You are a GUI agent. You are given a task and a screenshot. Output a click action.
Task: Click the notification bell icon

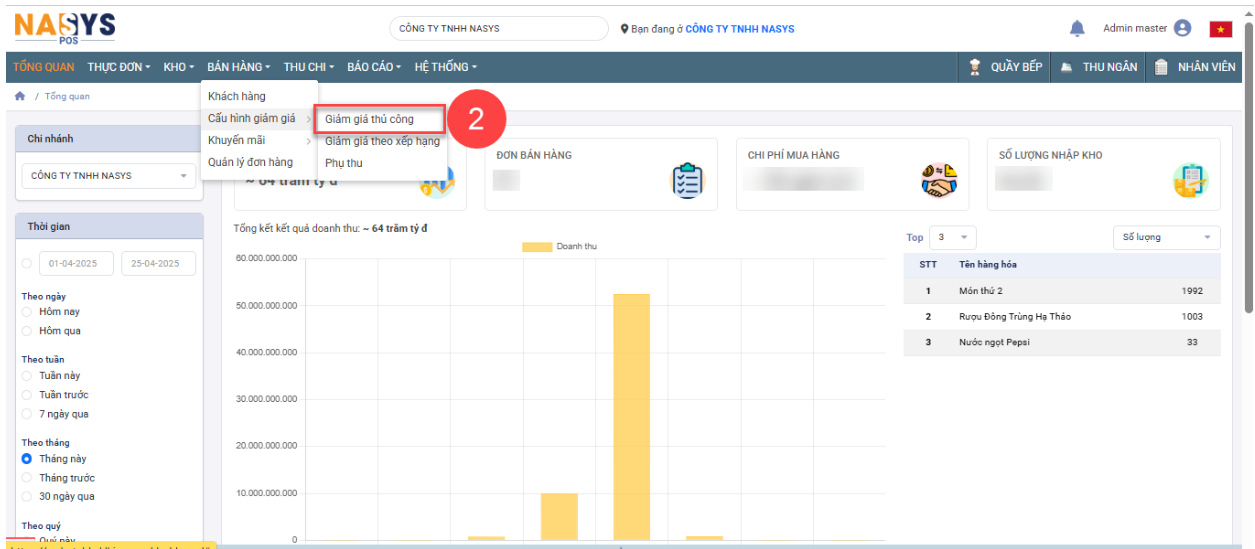(1077, 29)
